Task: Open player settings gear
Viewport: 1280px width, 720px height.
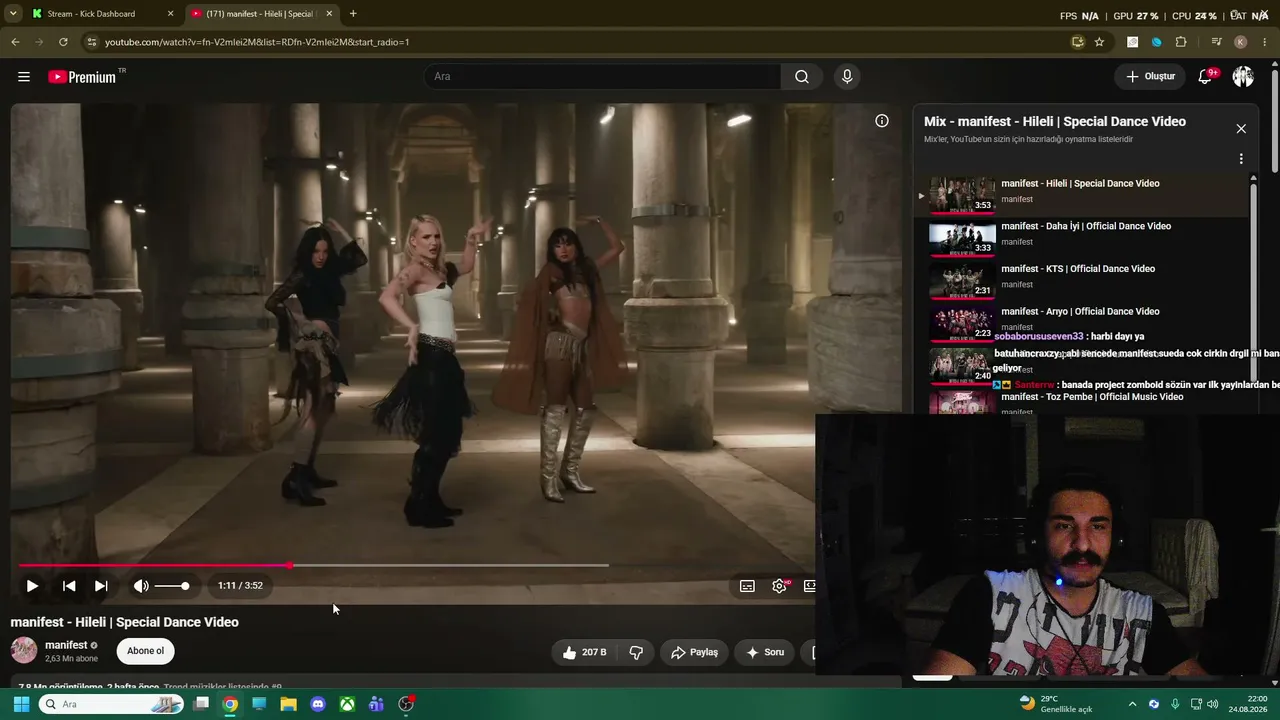Action: [779, 586]
